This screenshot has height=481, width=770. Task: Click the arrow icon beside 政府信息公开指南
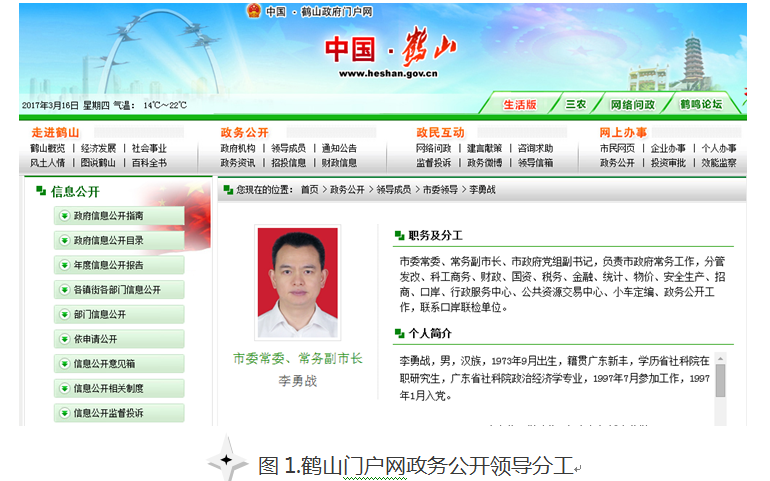pos(63,216)
